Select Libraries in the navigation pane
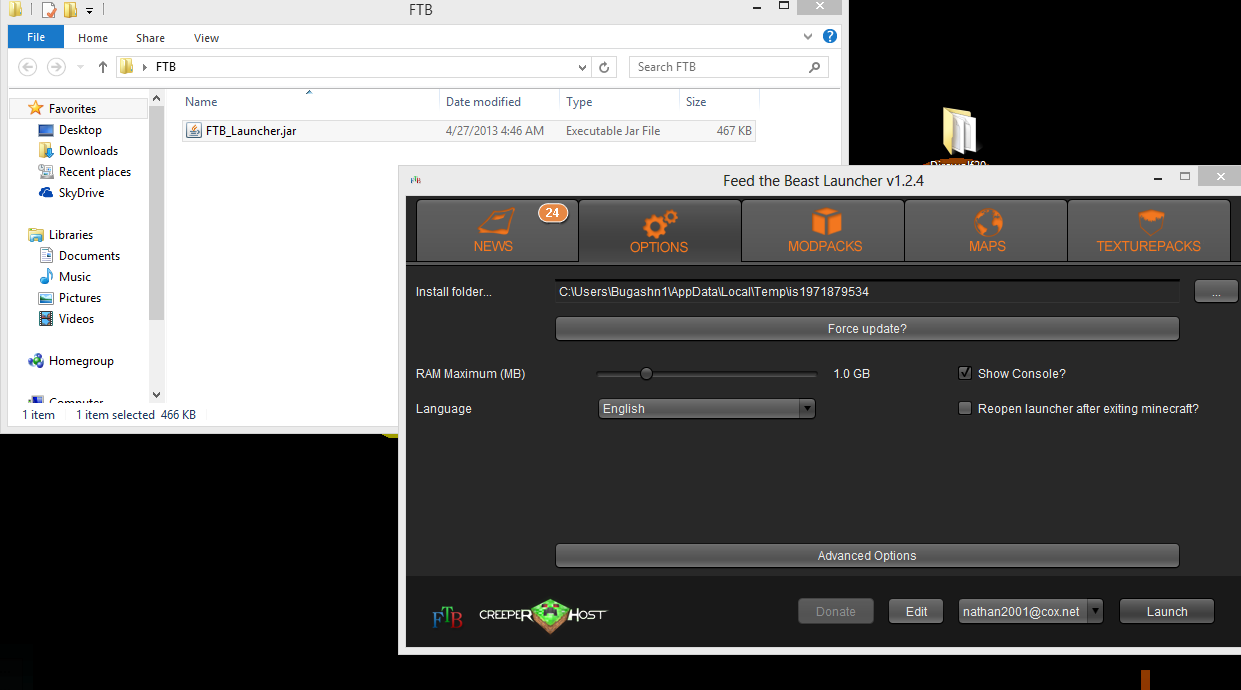 tap(70, 235)
